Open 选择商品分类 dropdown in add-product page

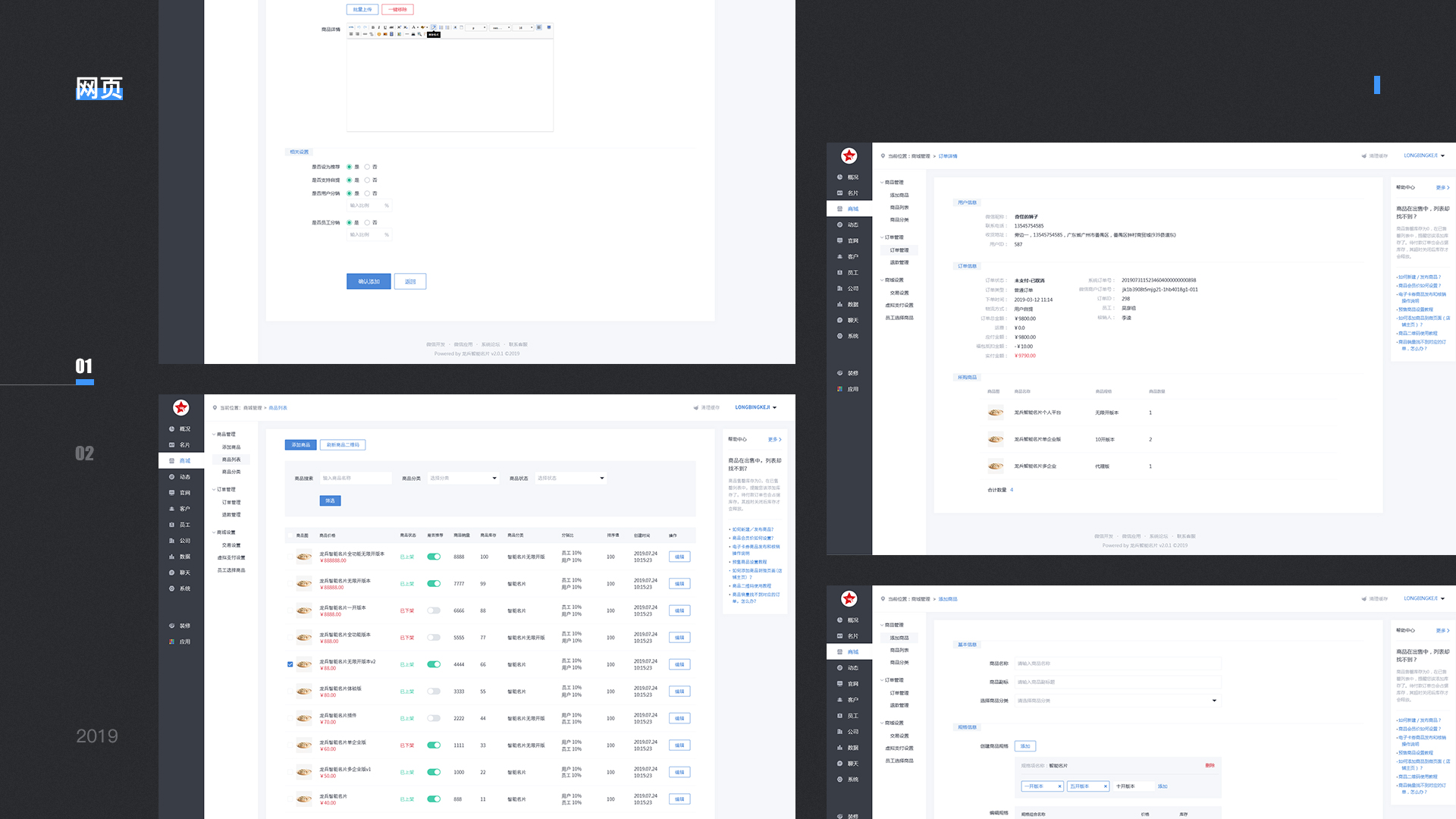coord(1117,701)
